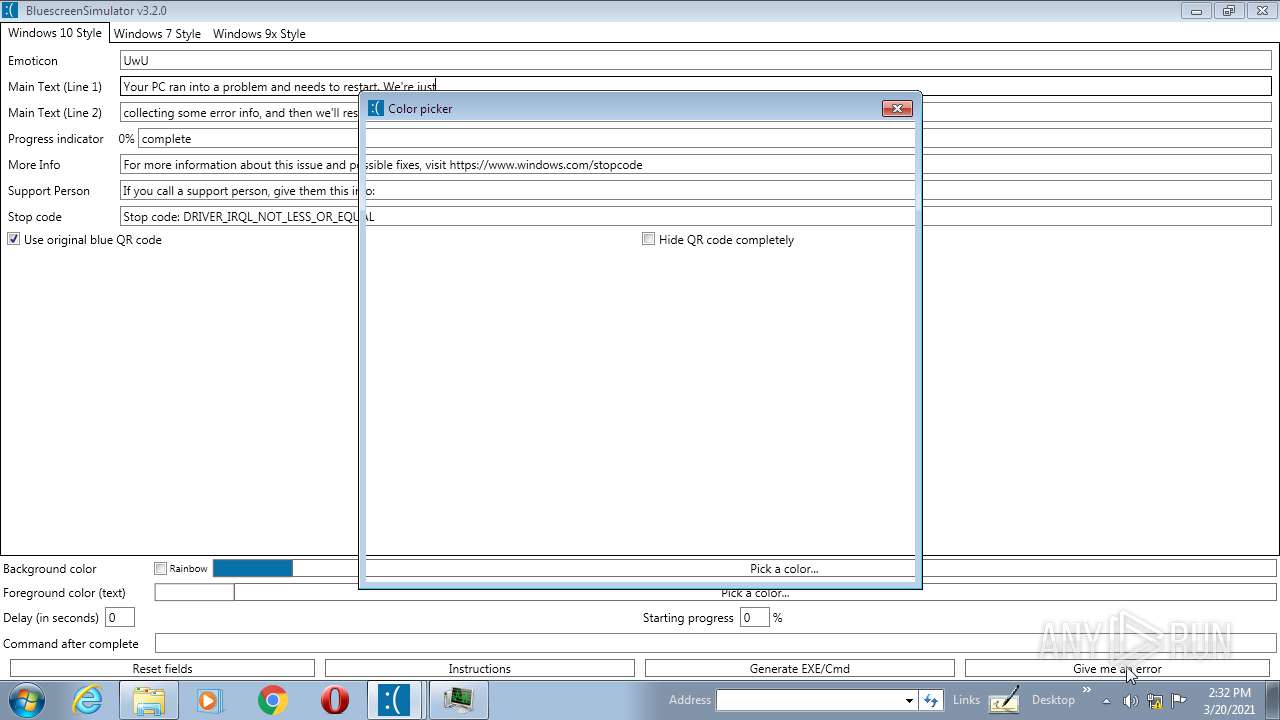Image resolution: width=1280 pixels, height=720 pixels.
Task: Switch to the Windows 9x Style tab
Action: [x=259, y=33]
